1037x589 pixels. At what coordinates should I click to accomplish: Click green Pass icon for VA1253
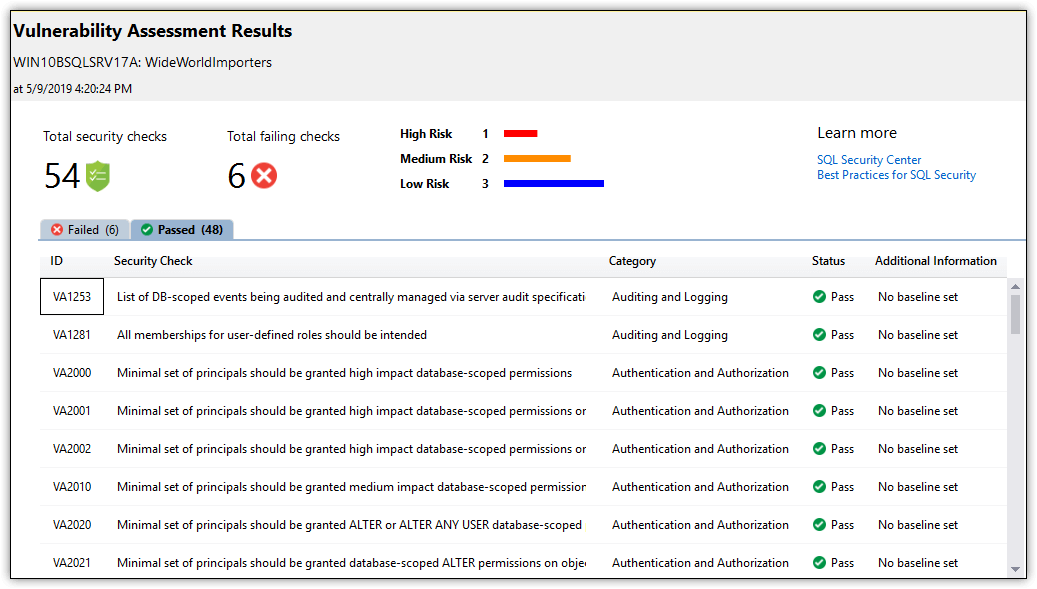819,297
